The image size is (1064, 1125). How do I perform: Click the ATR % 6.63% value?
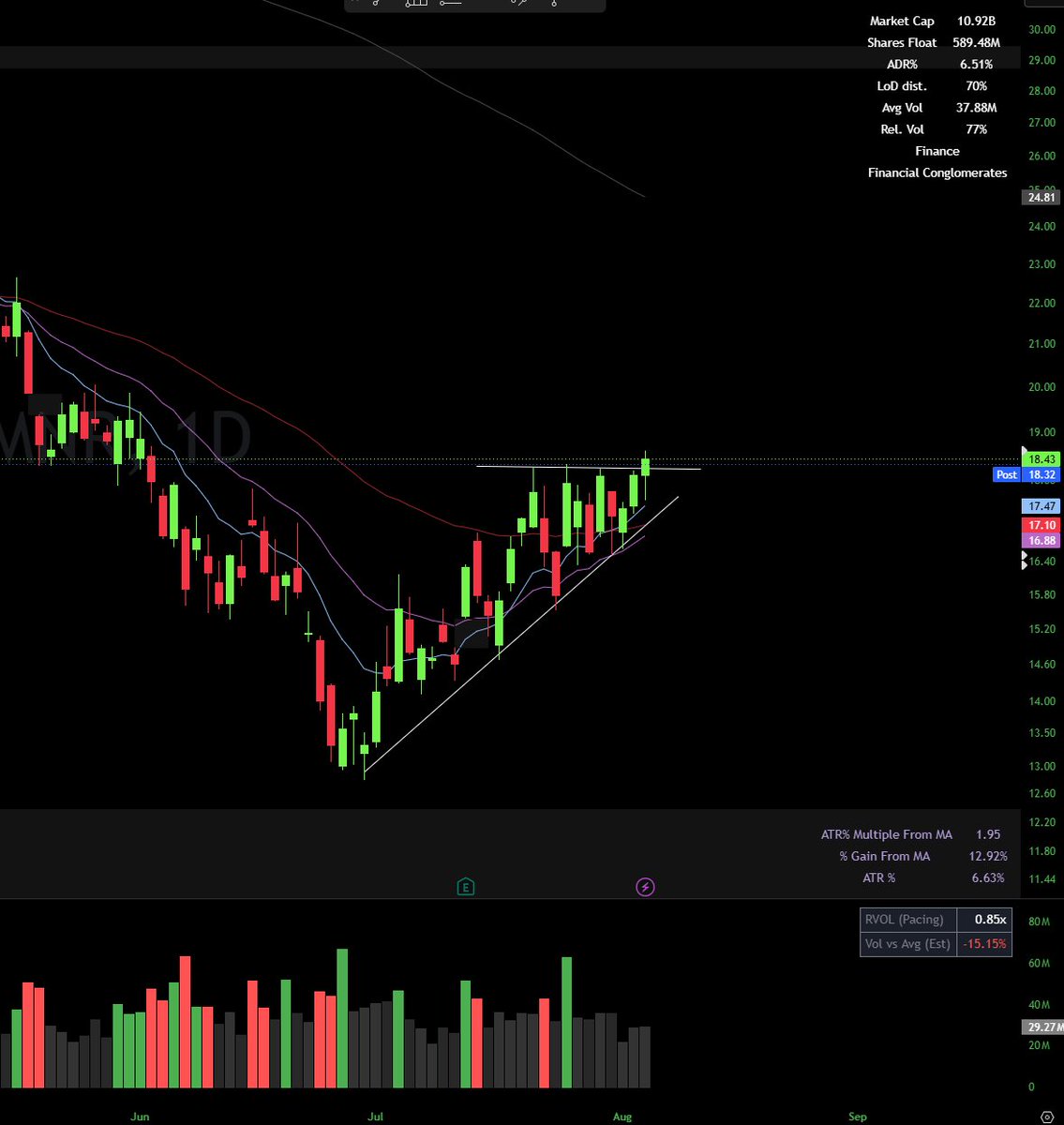pyautogui.click(x=988, y=877)
